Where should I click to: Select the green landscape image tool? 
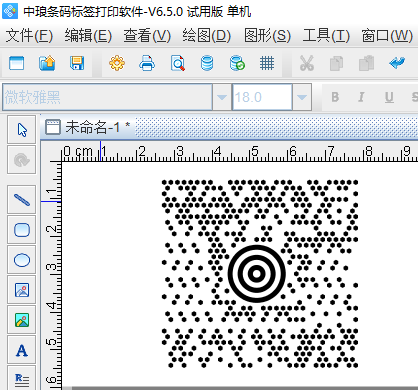pos(22,320)
